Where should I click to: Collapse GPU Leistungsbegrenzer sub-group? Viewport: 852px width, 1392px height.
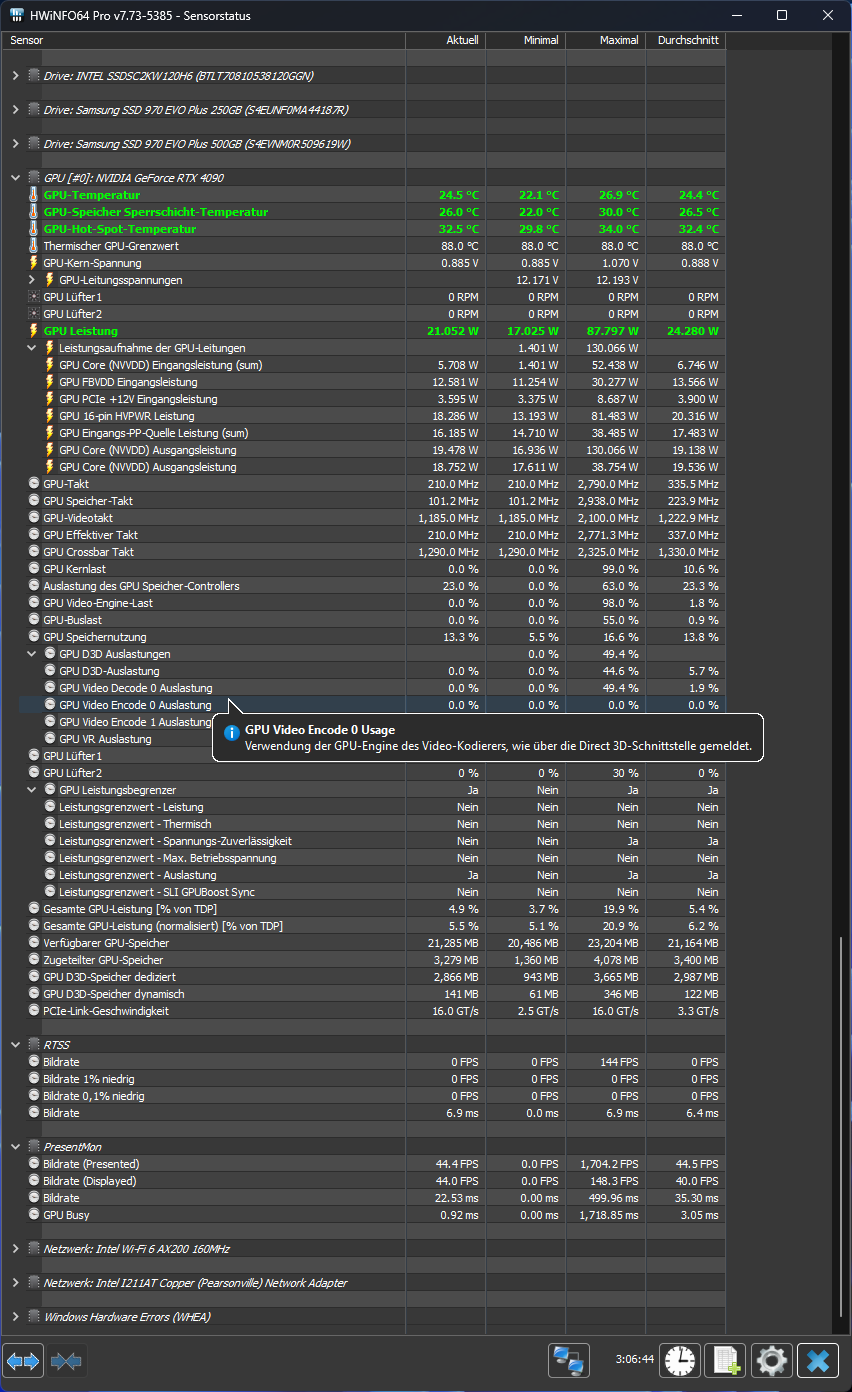click(33, 790)
